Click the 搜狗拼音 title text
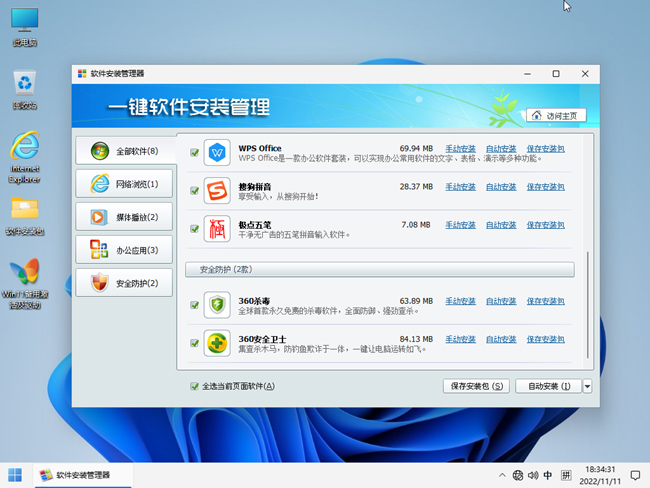The height and width of the screenshot is (488, 650). [x=255, y=187]
